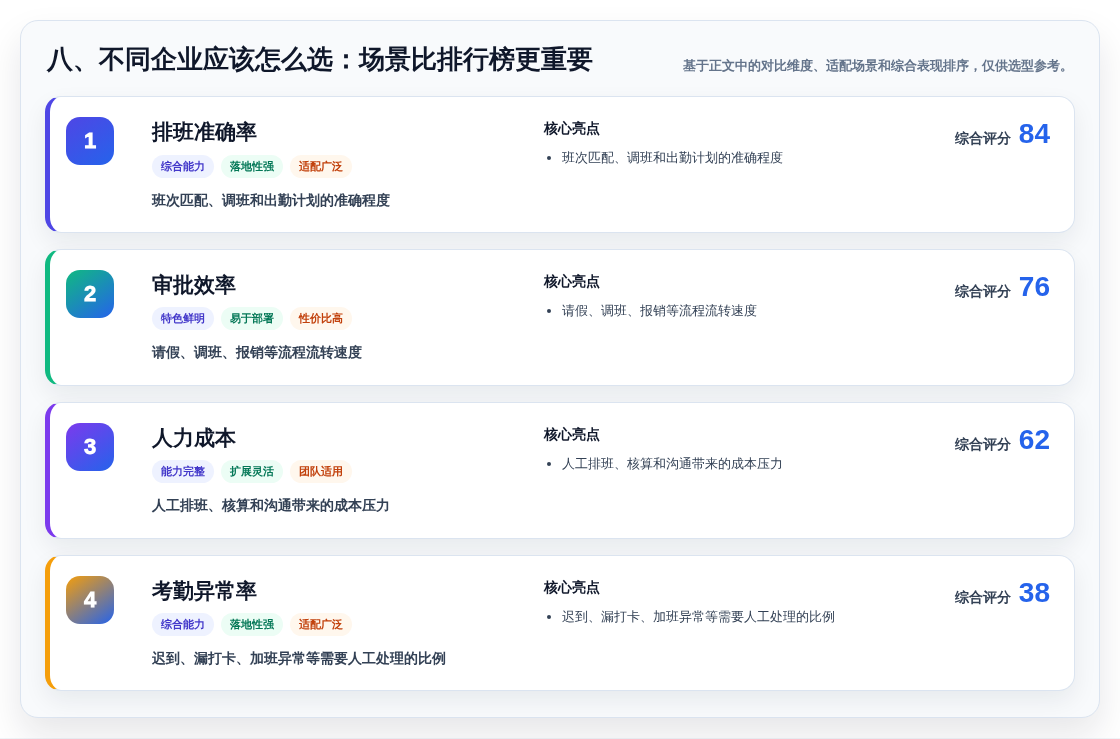
Task: Click 综合评分 label beside score 84
Action: (x=983, y=139)
